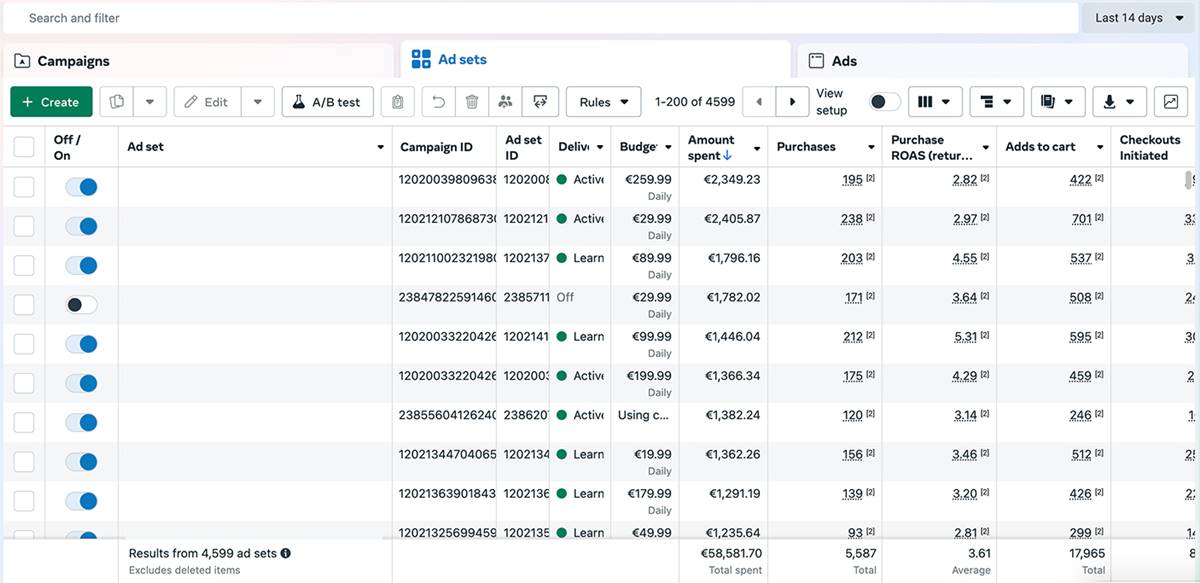Viewport: 1200px width, 583px height.
Task: Click the preview icon beside audiences icon
Action: click(x=540, y=102)
